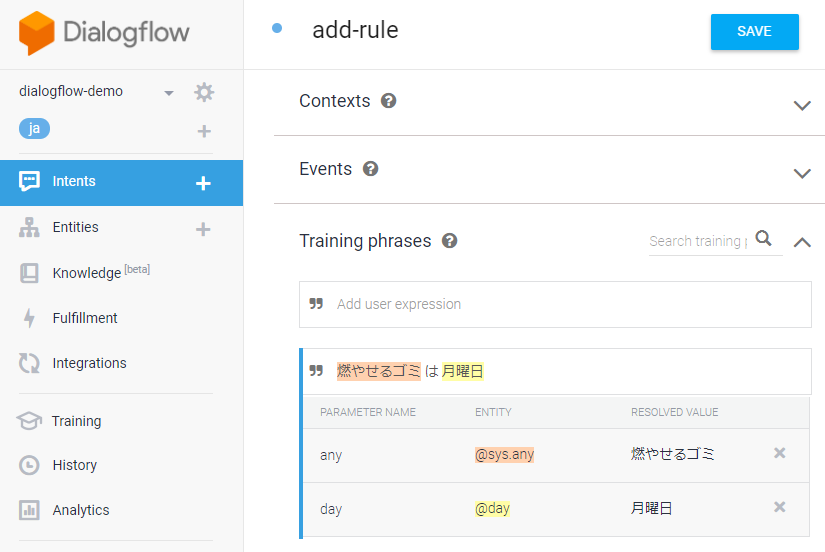Add a new entity with plus icon
This screenshot has height=552, width=825.
pyautogui.click(x=203, y=229)
